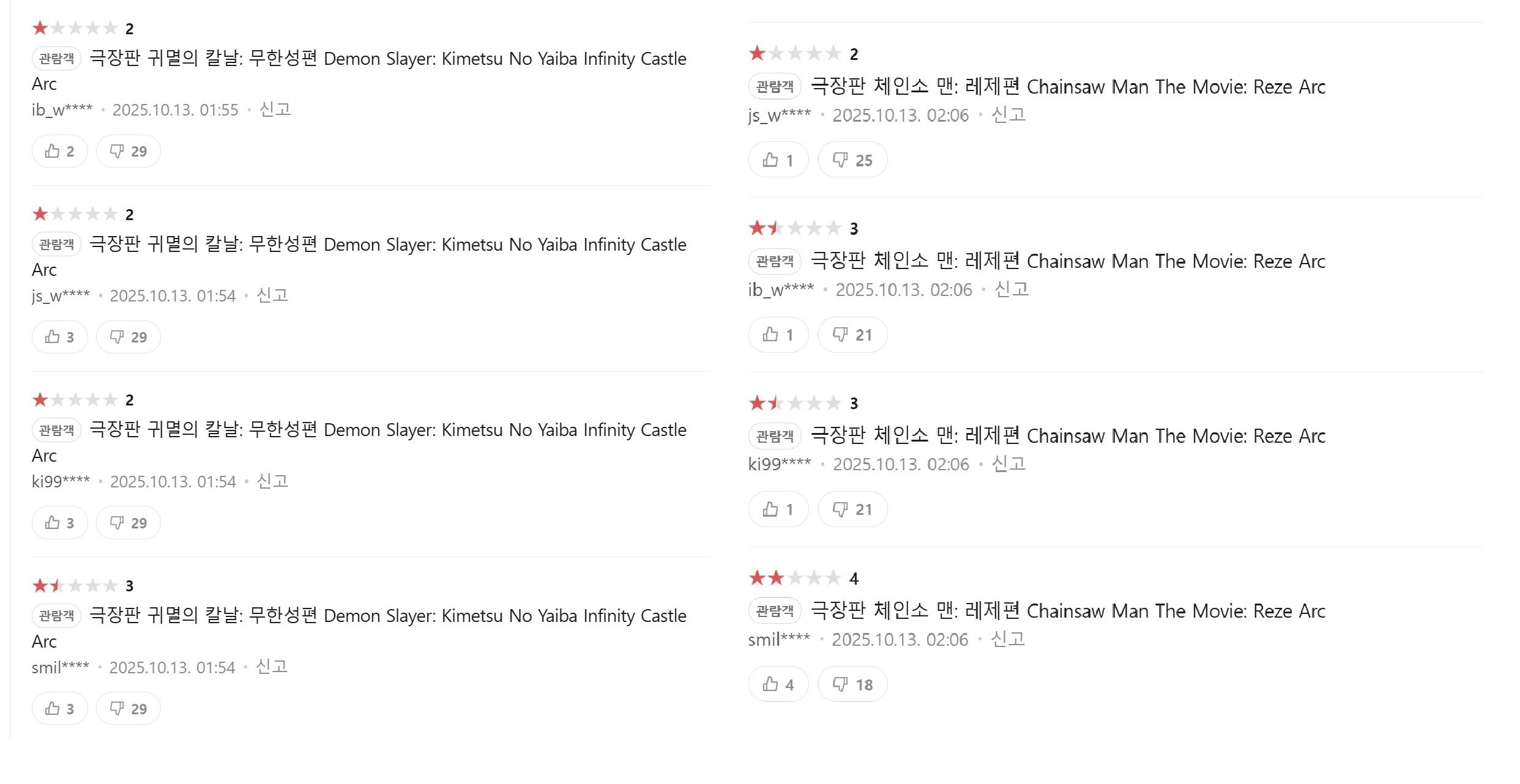
Task: Dislike smil**** Demon Slayer review
Action: tap(128, 709)
